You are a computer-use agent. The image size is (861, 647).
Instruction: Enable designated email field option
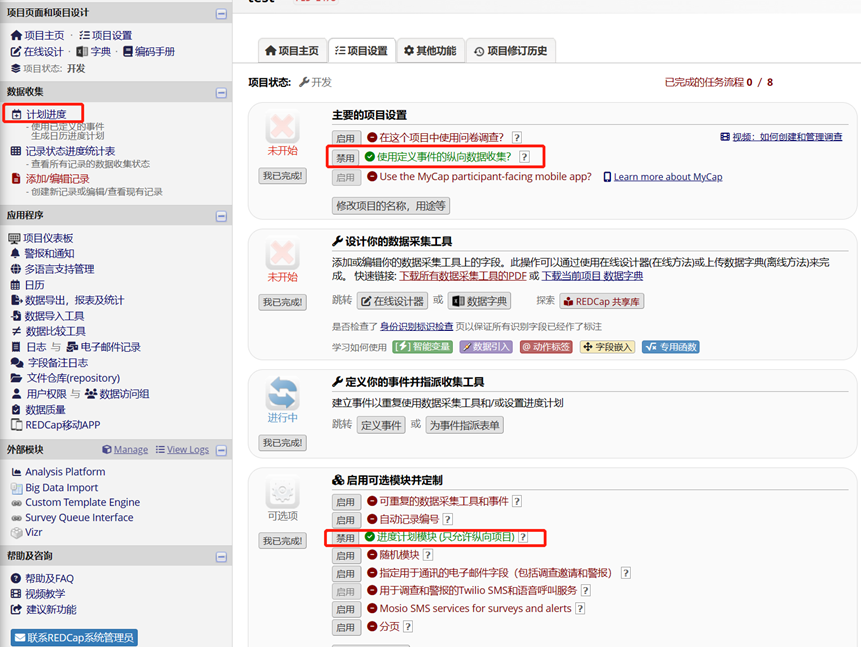[x=345, y=574]
